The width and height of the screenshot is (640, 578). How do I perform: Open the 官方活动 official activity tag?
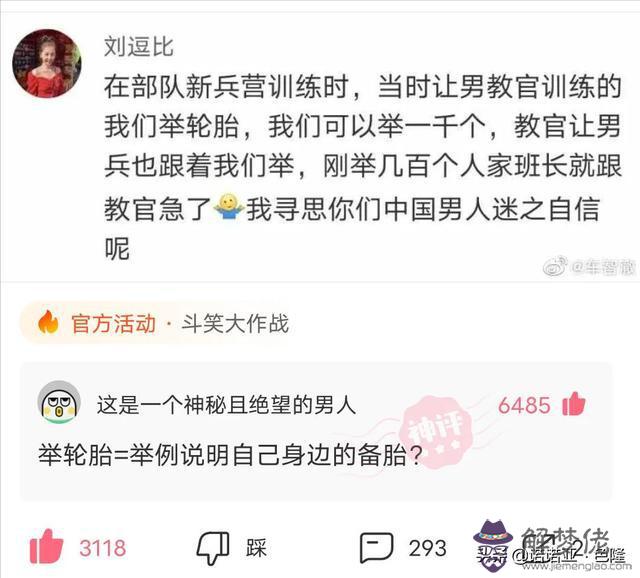pos(113,323)
